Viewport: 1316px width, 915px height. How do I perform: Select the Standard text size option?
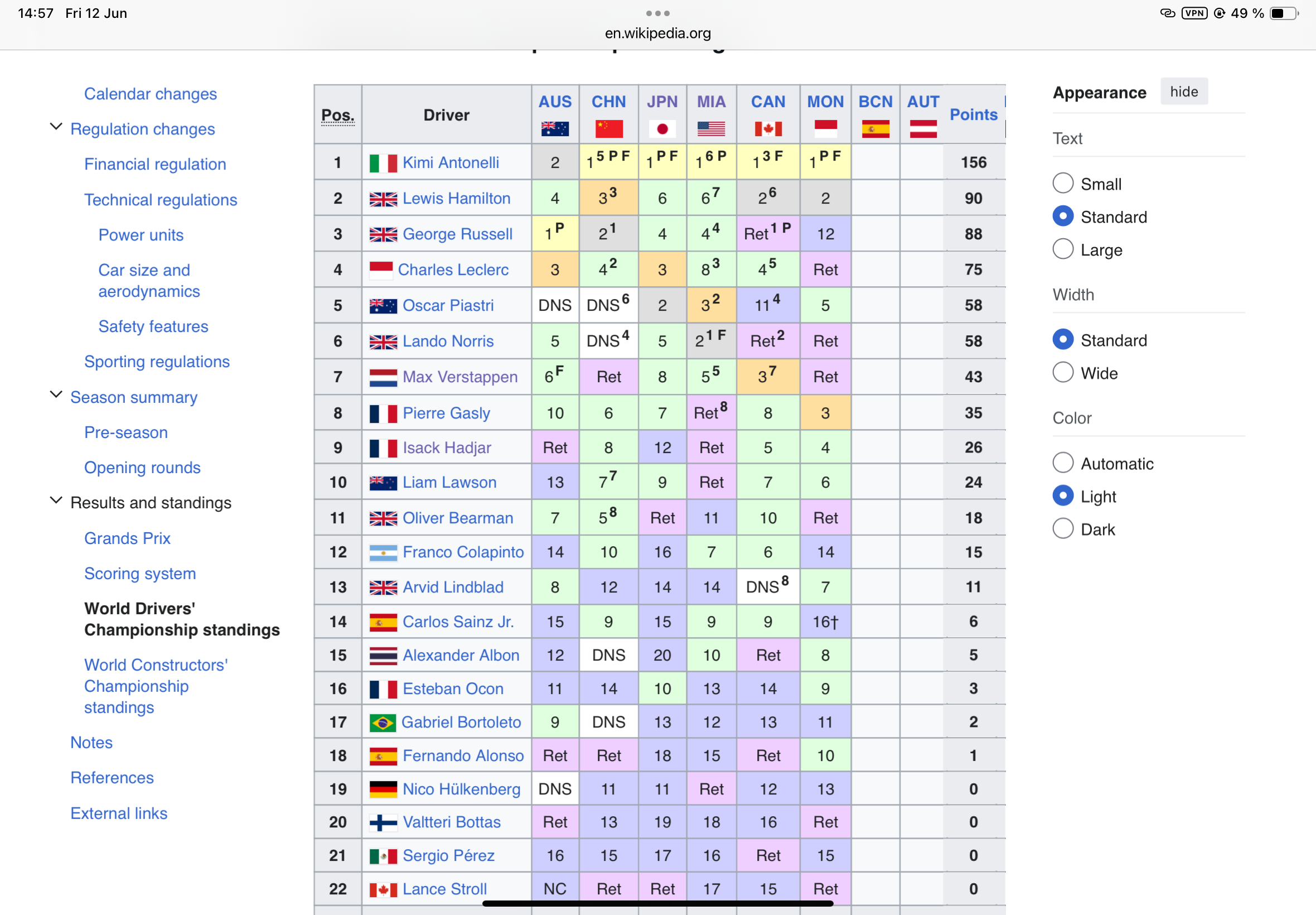click(1063, 216)
